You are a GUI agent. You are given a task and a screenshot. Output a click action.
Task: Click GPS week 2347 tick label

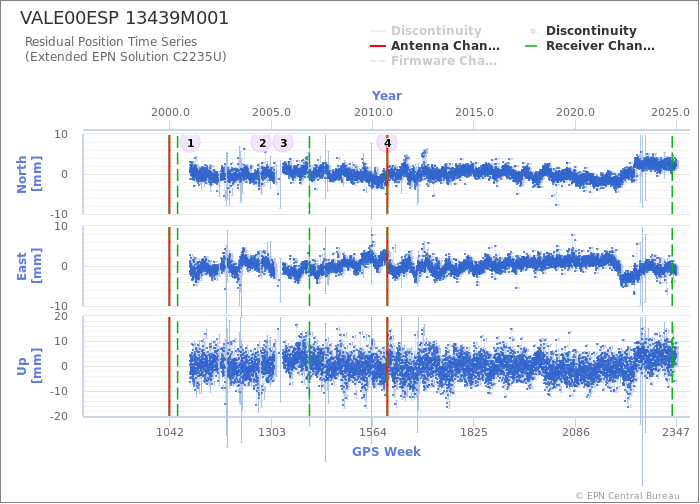coord(675,432)
